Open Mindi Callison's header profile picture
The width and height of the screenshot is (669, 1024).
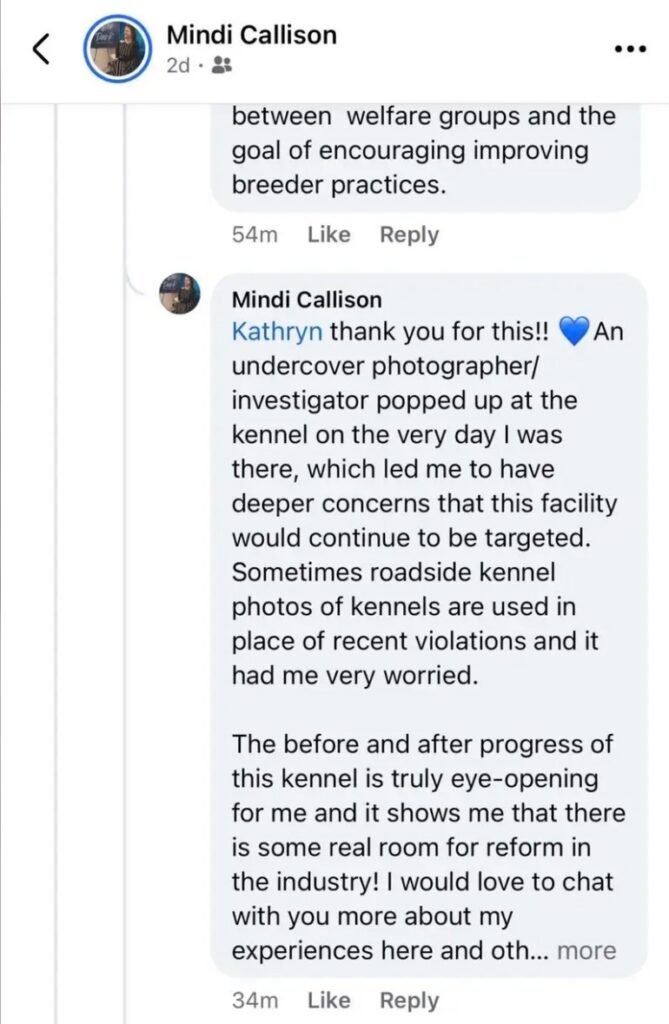[x=115, y=49]
